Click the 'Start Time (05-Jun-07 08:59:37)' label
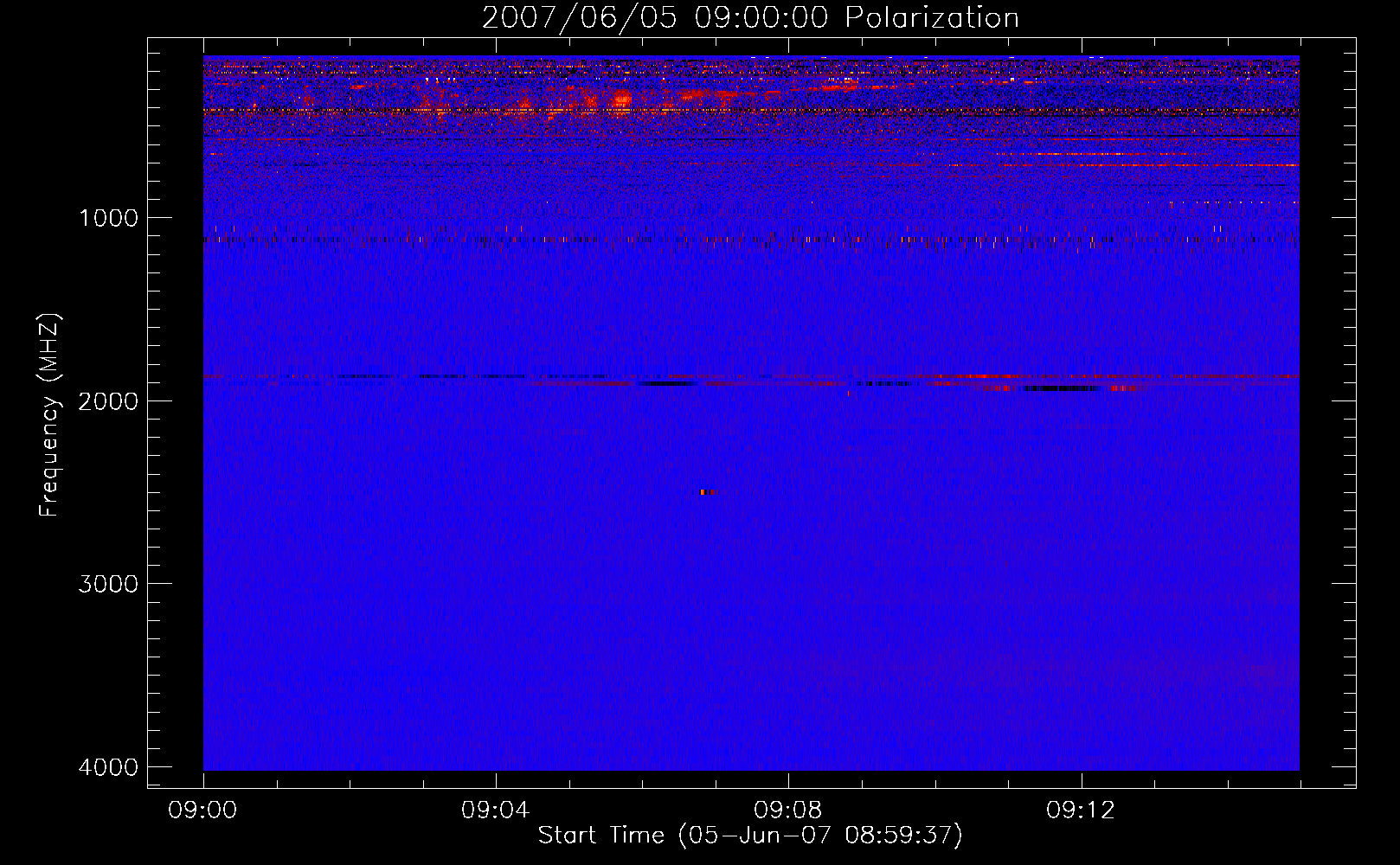 click(x=750, y=836)
